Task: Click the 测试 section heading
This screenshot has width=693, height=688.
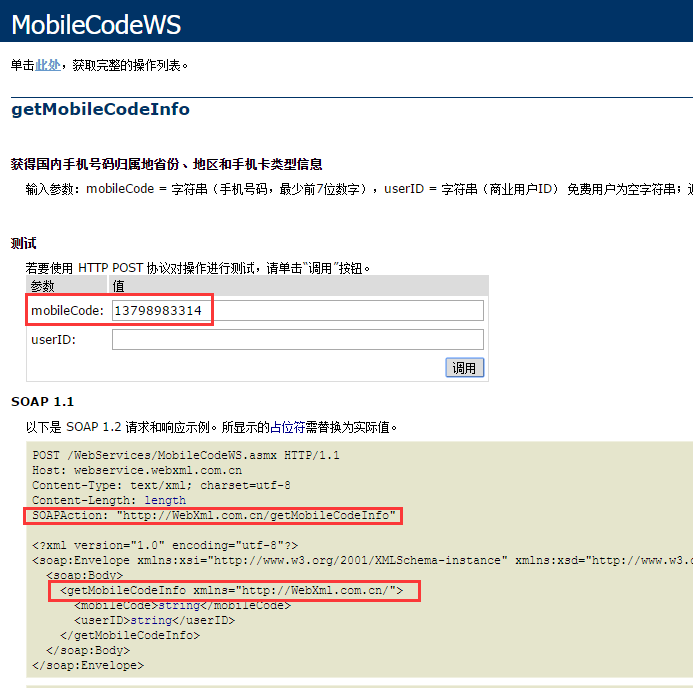Action: click(x=24, y=243)
